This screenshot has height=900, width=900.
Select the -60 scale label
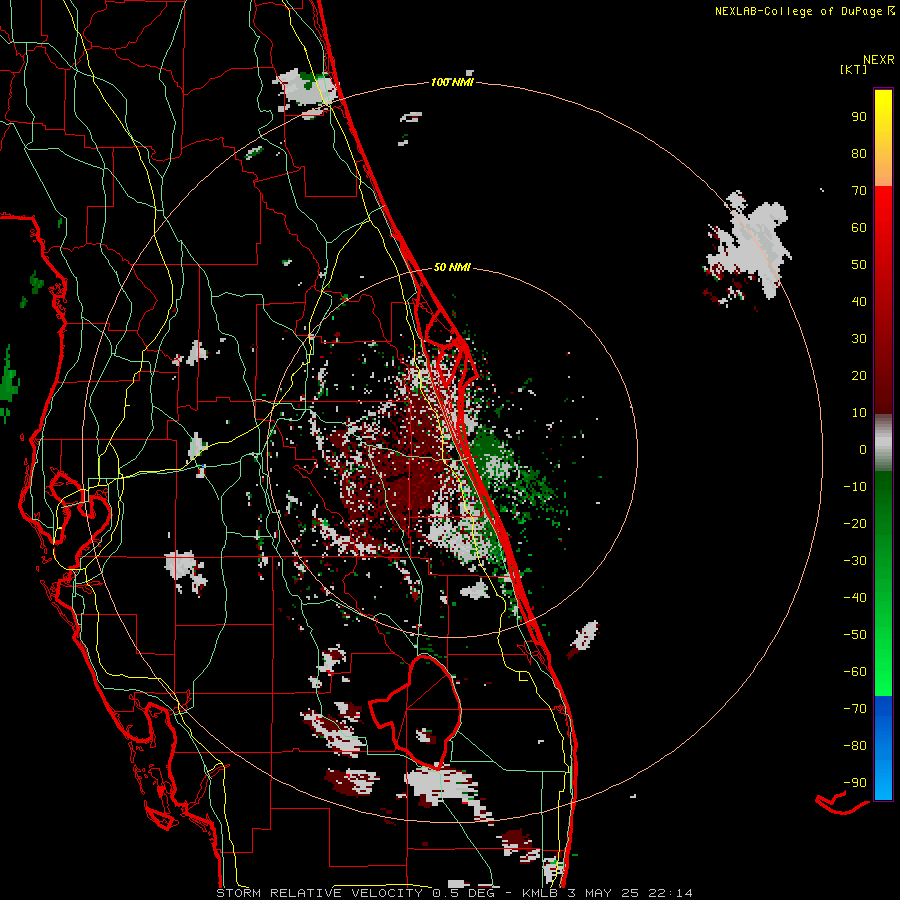pos(855,672)
